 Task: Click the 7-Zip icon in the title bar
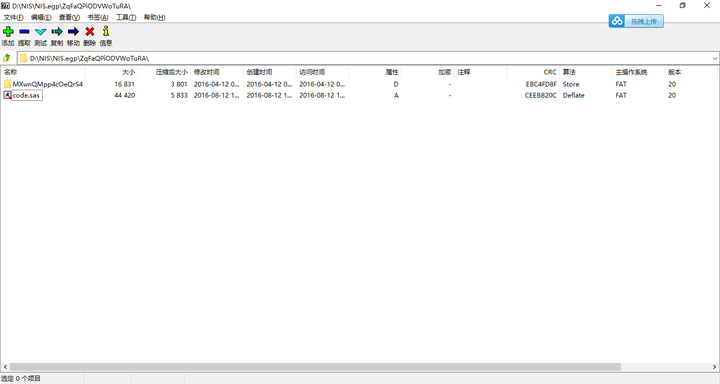click(x=5, y=6)
